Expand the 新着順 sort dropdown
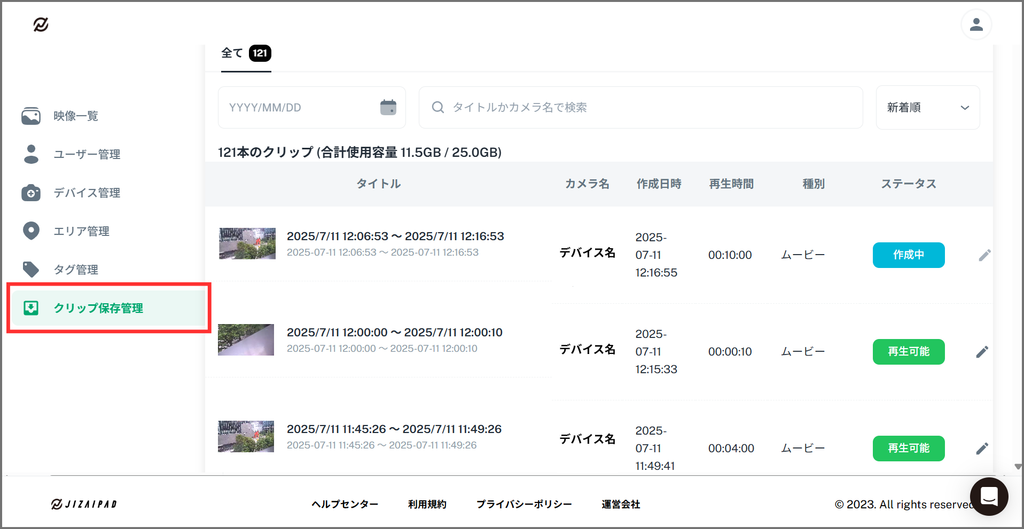Viewport: 1024px width, 529px height. [927, 107]
